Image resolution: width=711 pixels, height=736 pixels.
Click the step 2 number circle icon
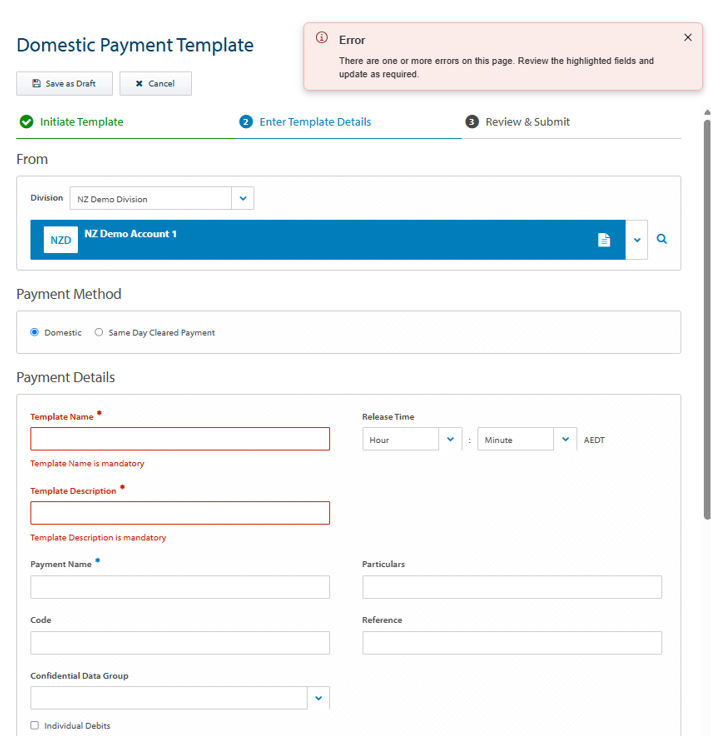(246, 122)
